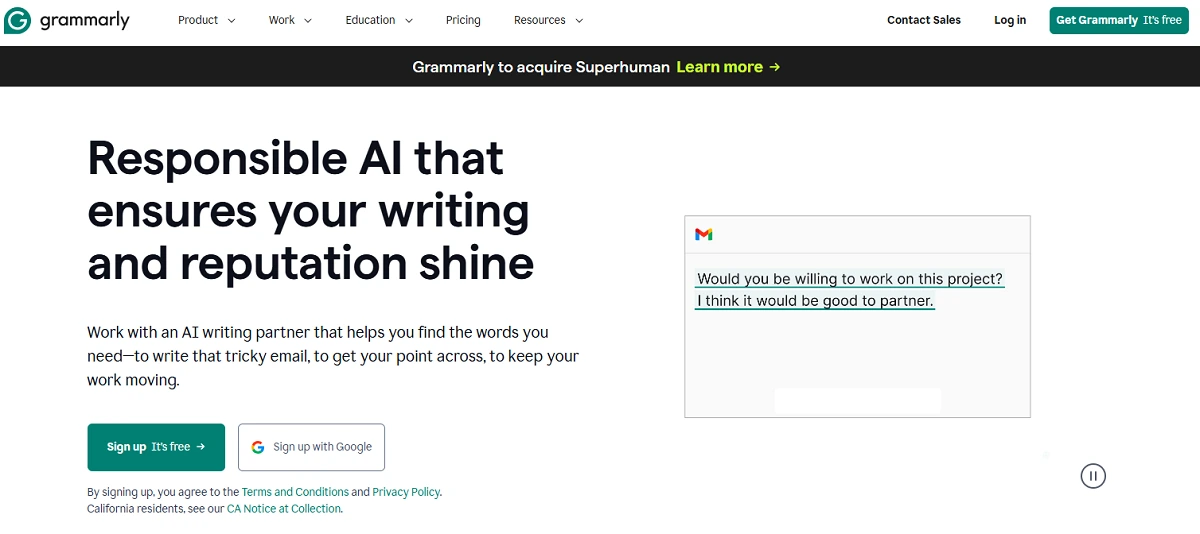Expand the Work dropdown
This screenshot has width=1200, height=534.
click(x=290, y=20)
